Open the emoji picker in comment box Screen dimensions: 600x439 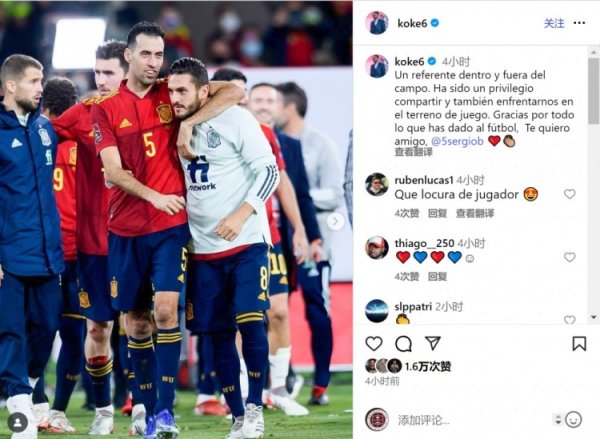573,419
